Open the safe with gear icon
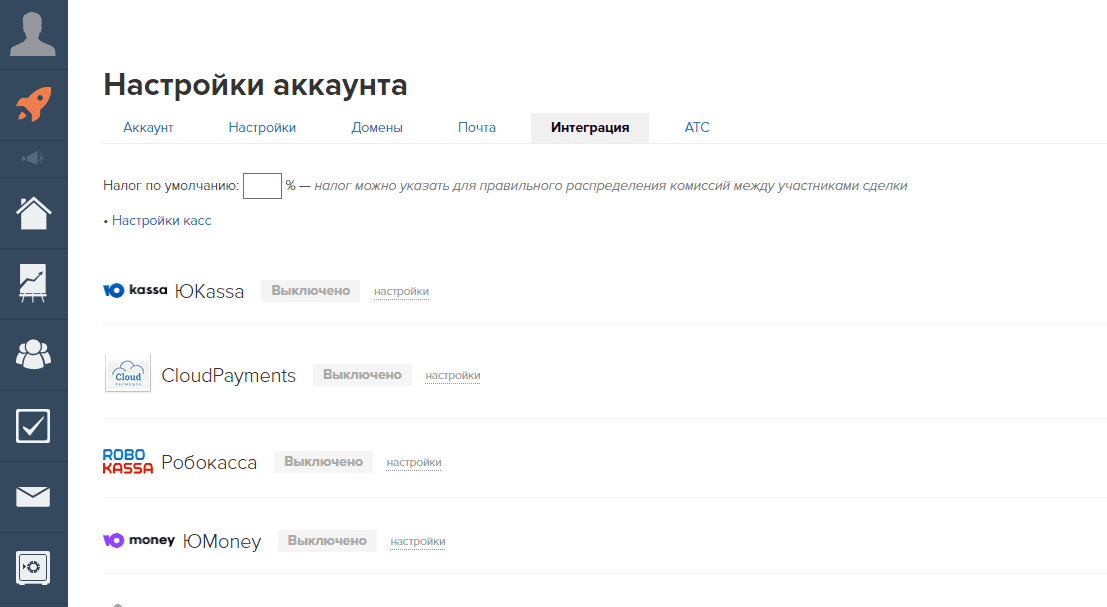The width and height of the screenshot is (1107, 607). point(33,567)
